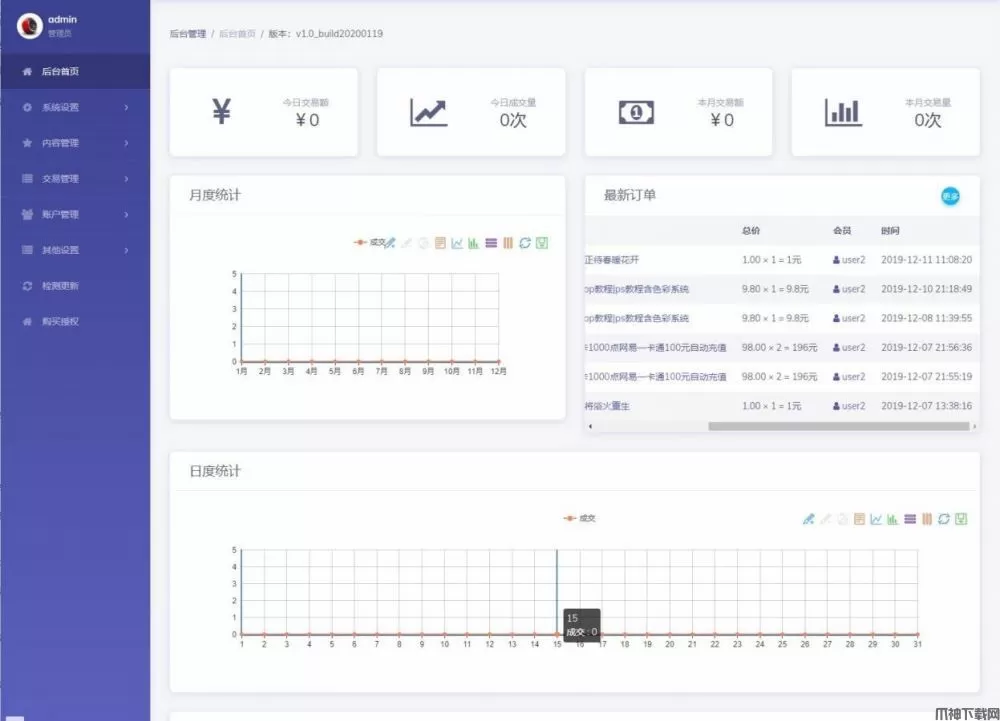The width and height of the screenshot is (1000, 721).
Task: Switch monthly chart to line type
Action: [x=457, y=243]
